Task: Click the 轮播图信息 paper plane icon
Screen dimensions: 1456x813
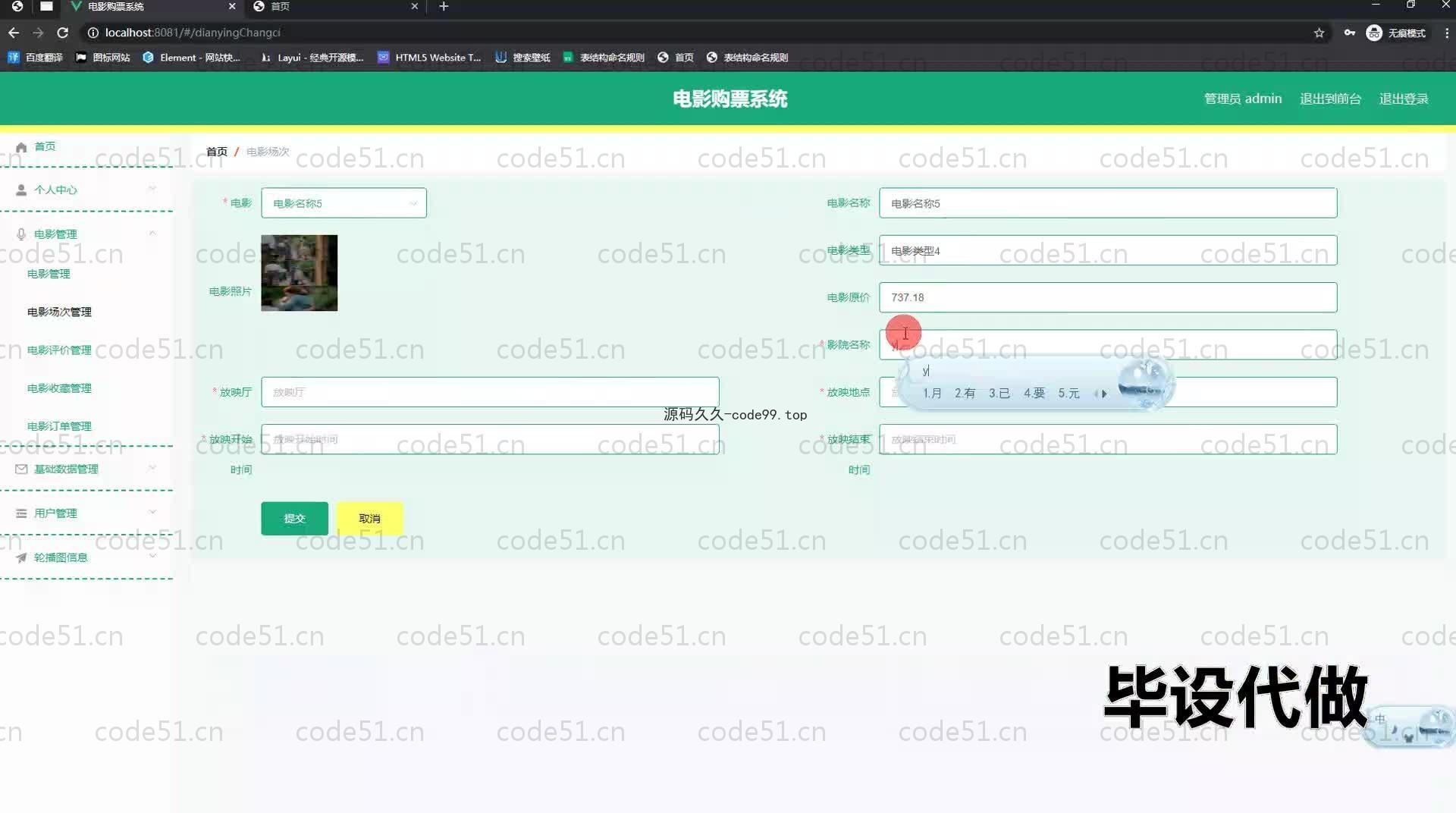Action: pyautogui.click(x=21, y=557)
